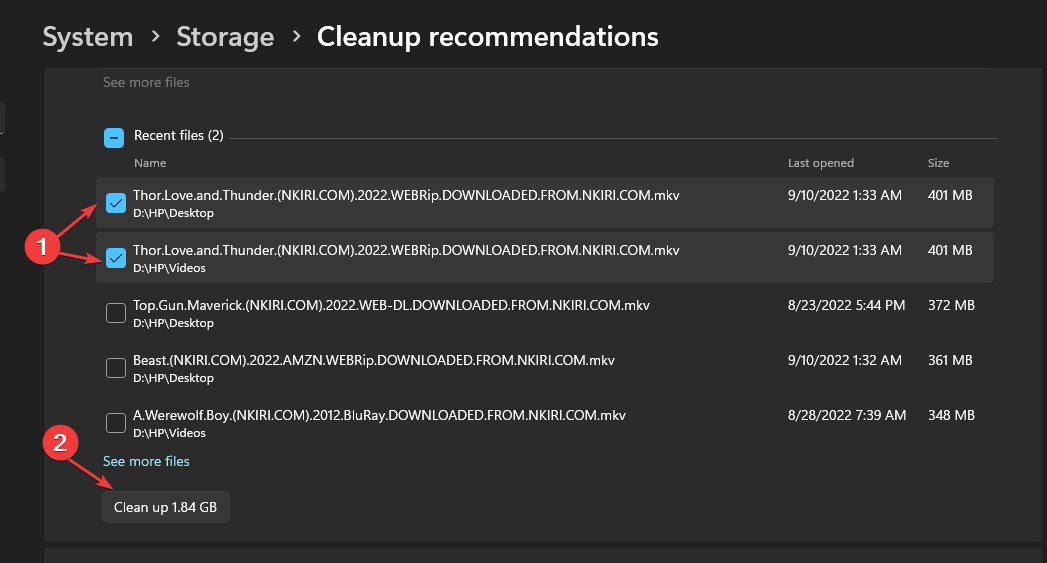
Task: Select the Beast 2022 AMZN file checkbox
Action: [x=116, y=367]
